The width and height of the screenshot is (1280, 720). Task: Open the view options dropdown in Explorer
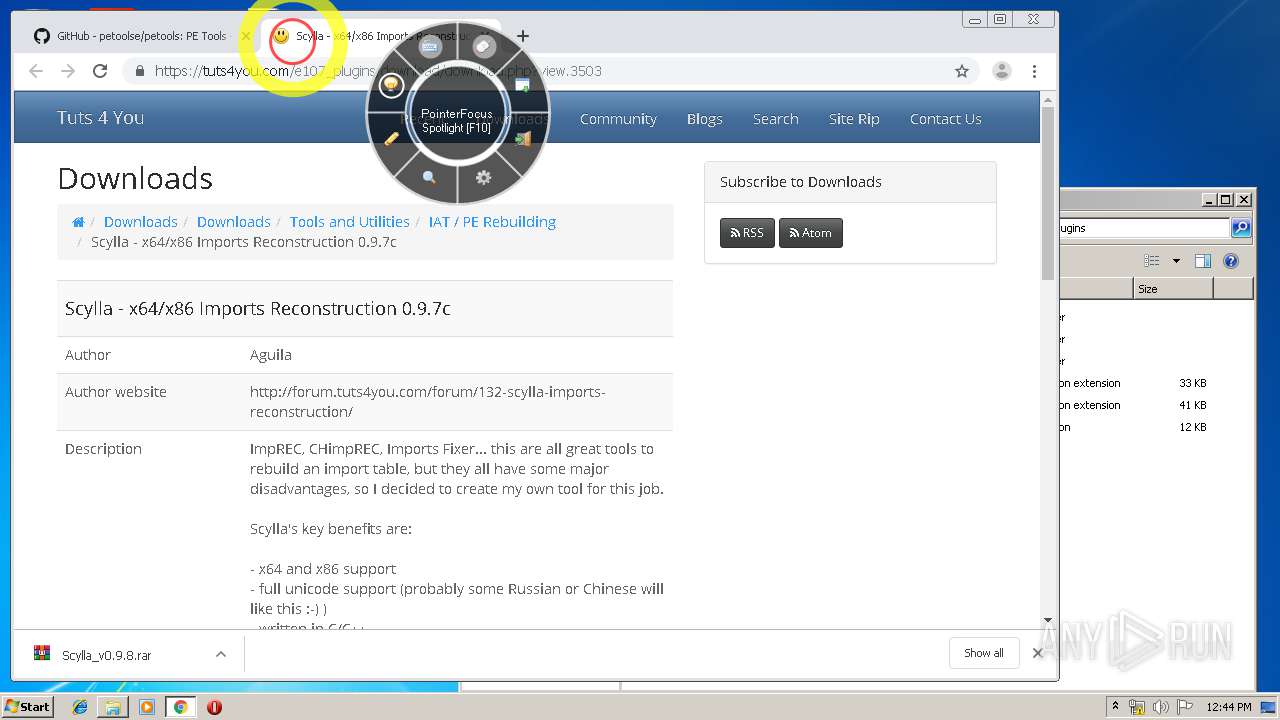pyautogui.click(x=1176, y=261)
